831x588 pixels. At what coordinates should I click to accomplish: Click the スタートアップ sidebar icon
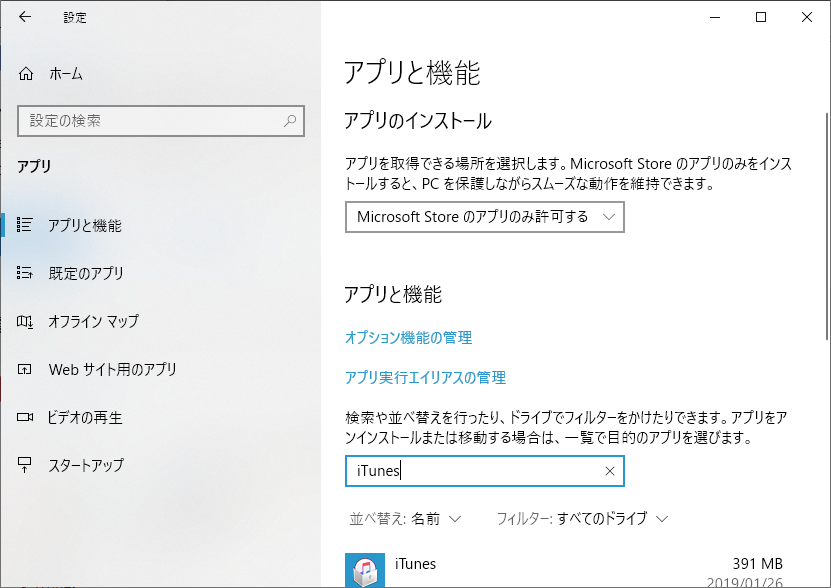(x=24, y=465)
